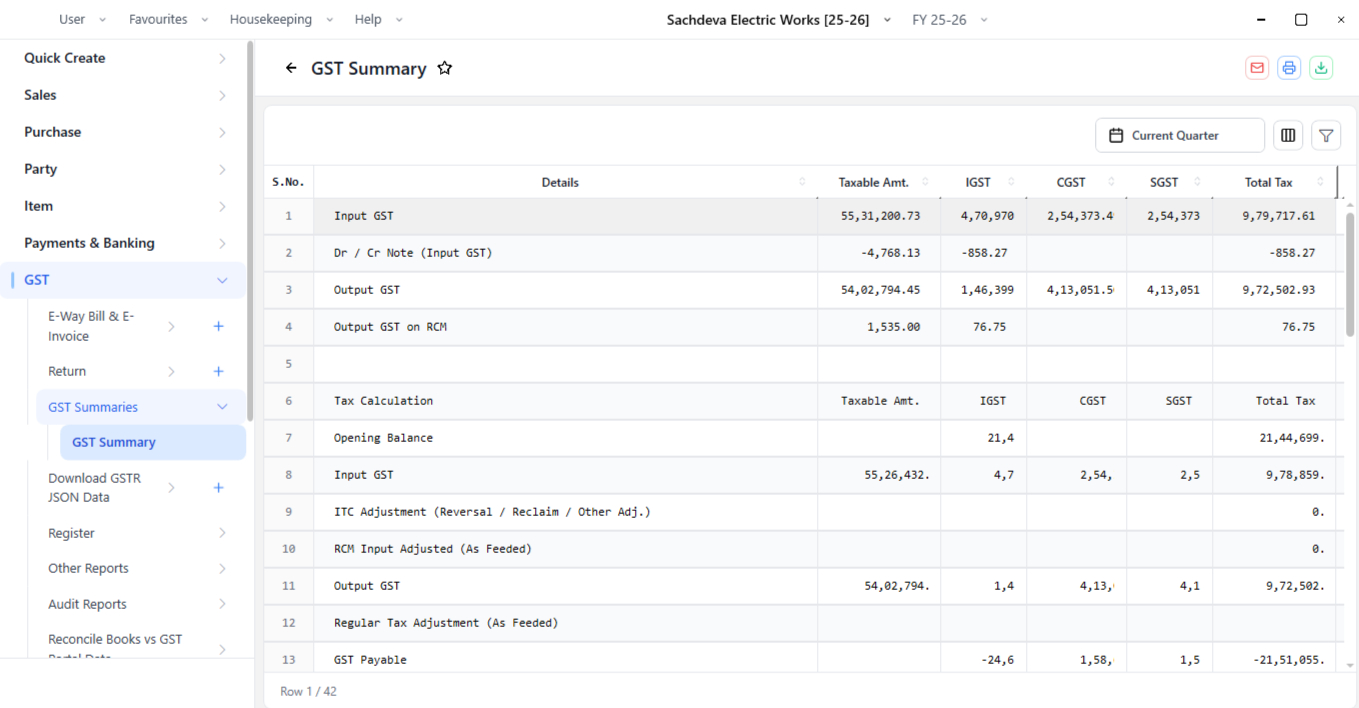This screenshot has height=708, width=1359.
Task: Expand the Sales section
Action: point(125,95)
